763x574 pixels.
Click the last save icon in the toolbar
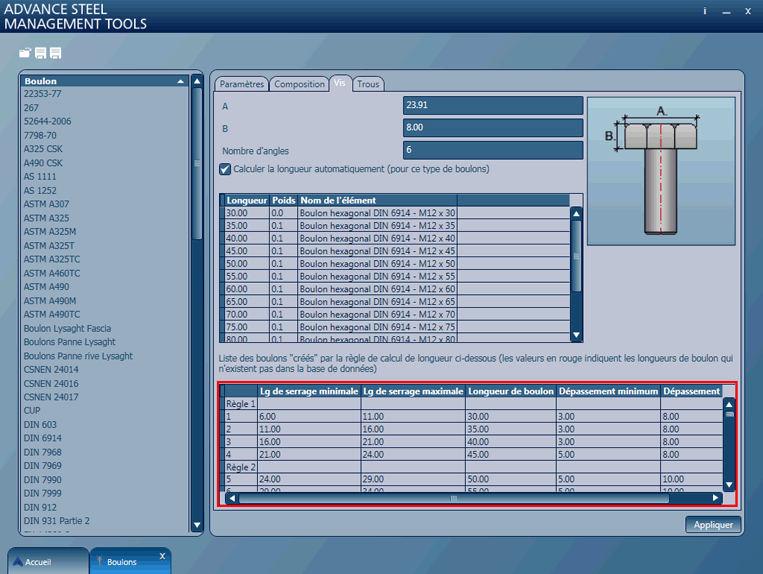[x=55, y=53]
